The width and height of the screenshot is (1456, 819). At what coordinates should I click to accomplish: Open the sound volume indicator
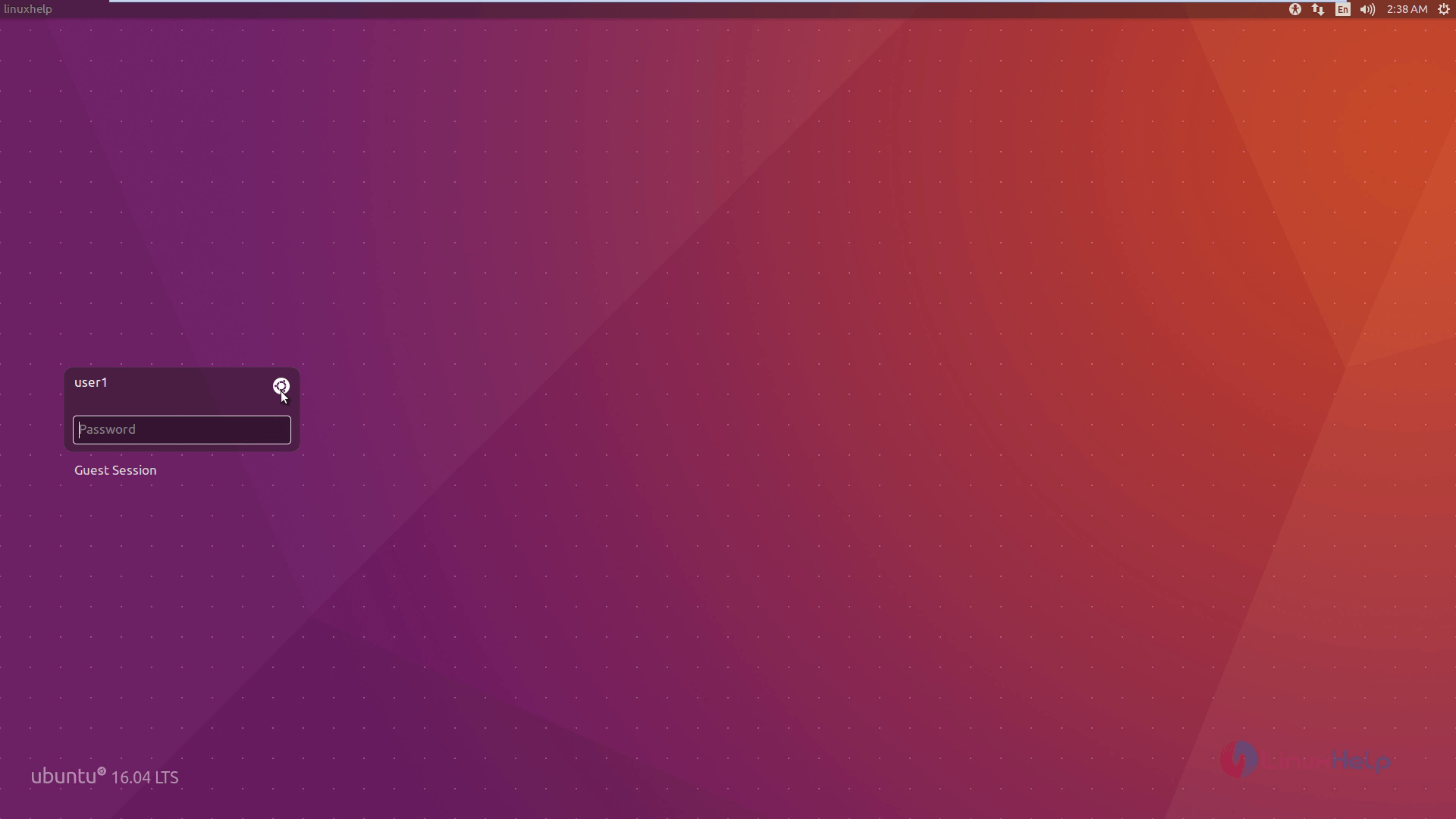coord(1367,9)
